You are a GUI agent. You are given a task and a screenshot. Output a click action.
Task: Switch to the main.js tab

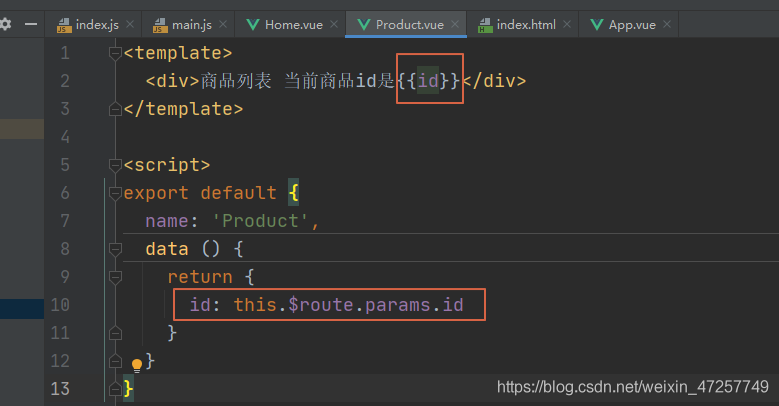[x=188, y=24]
